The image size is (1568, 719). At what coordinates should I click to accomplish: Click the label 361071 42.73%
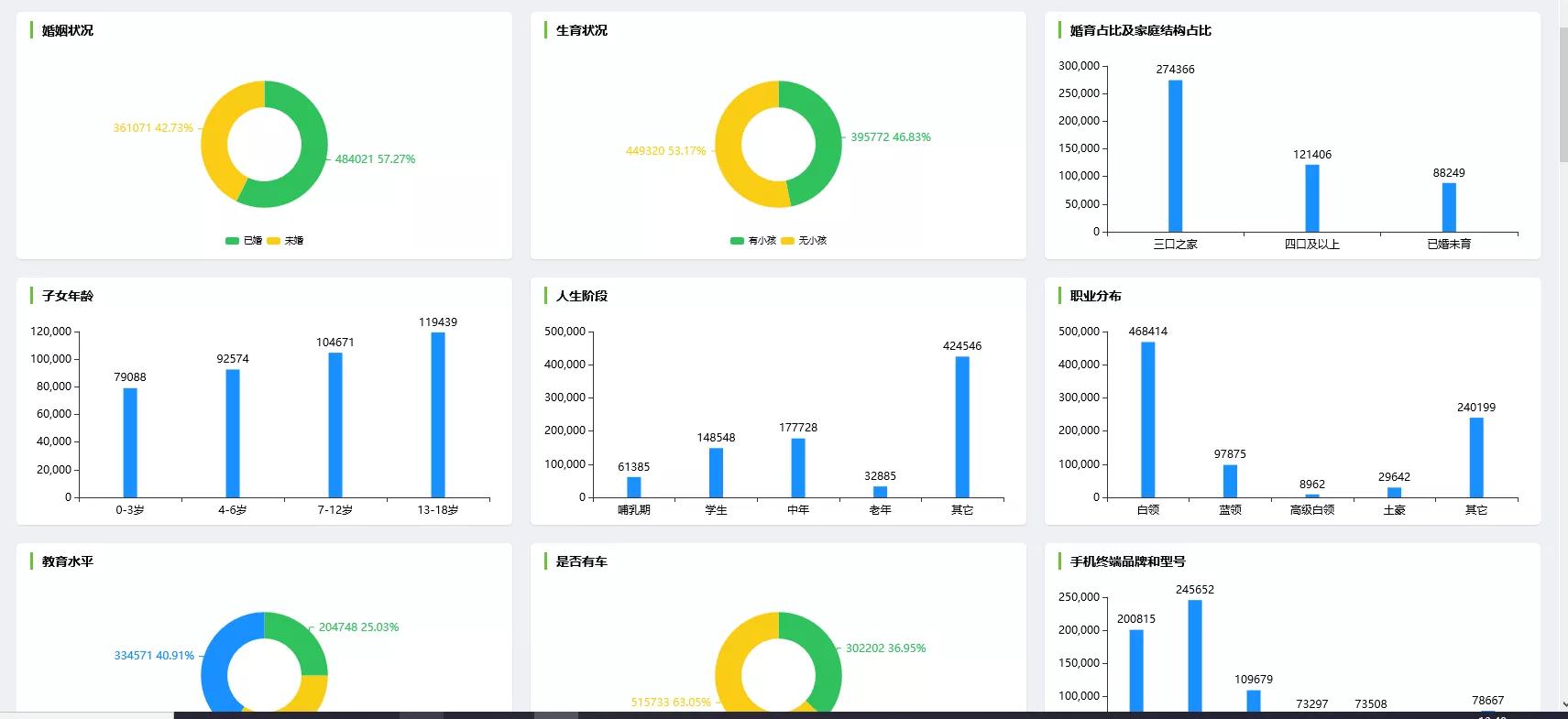click(x=153, y=128)
